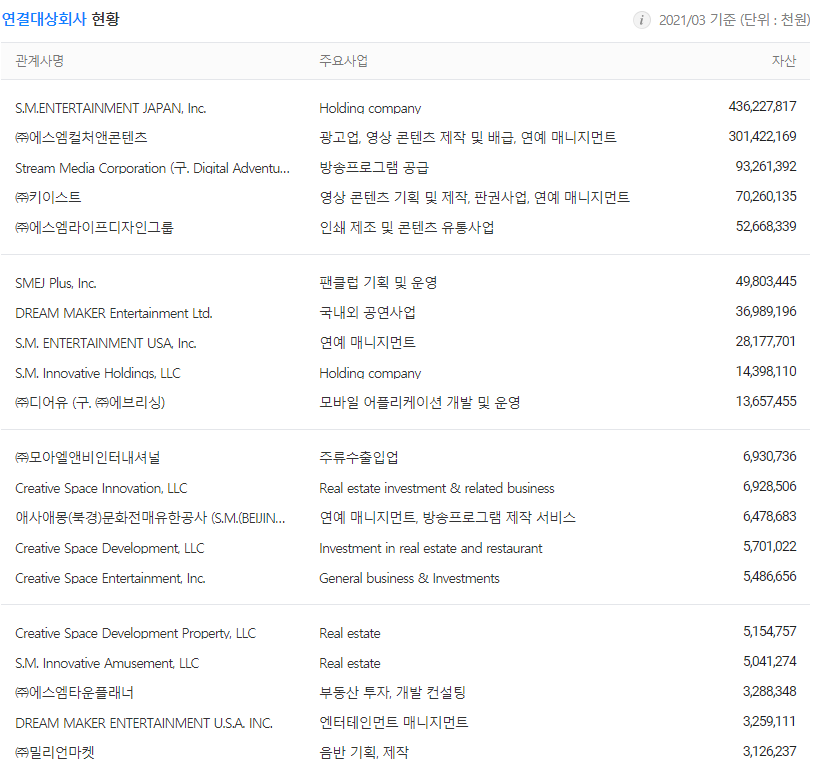Click Real estate investment & related business
824x767 pixels.
(437, 488)
